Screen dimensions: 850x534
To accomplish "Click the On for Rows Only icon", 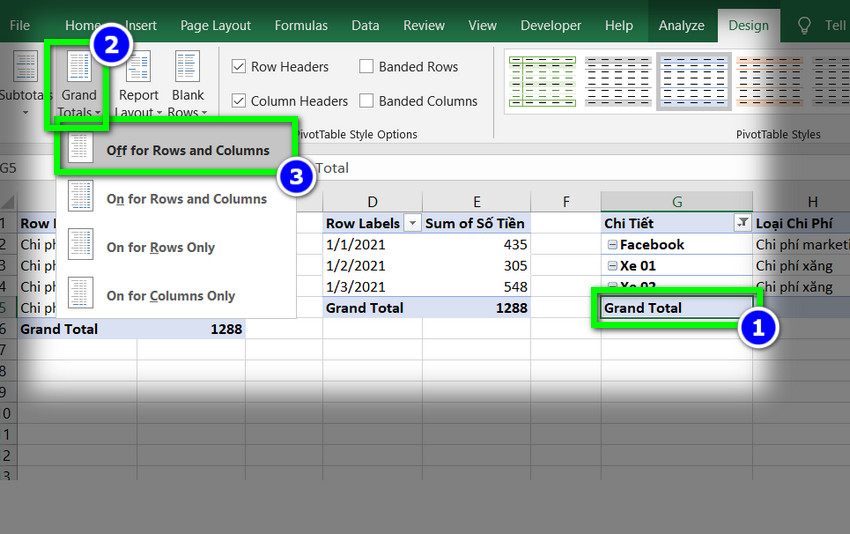I will pyautogui.click(x=80, y=244).
